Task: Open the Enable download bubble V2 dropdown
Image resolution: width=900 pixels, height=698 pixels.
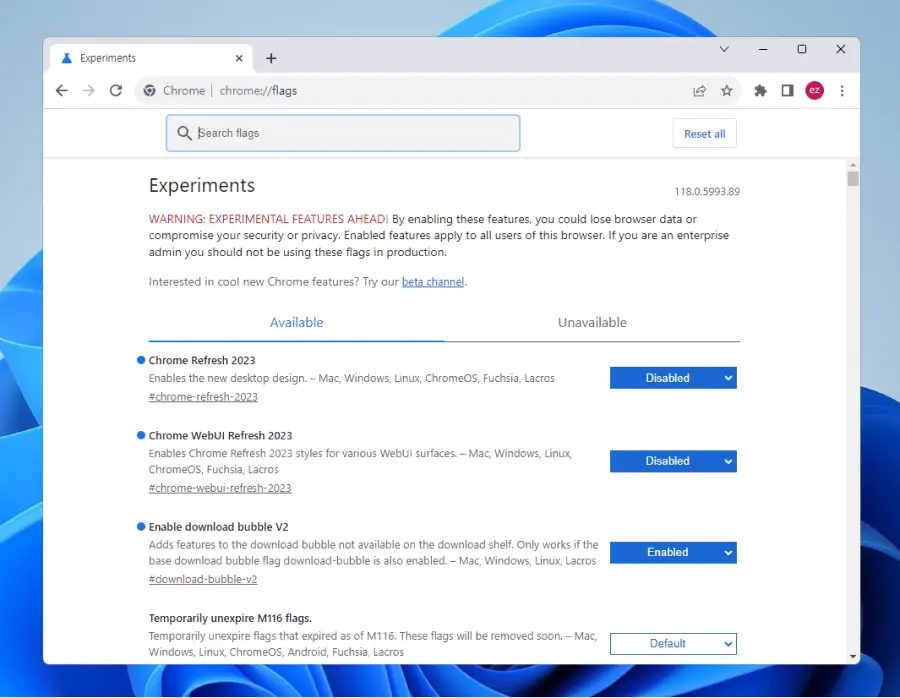Action: click(x=673, y=552)
